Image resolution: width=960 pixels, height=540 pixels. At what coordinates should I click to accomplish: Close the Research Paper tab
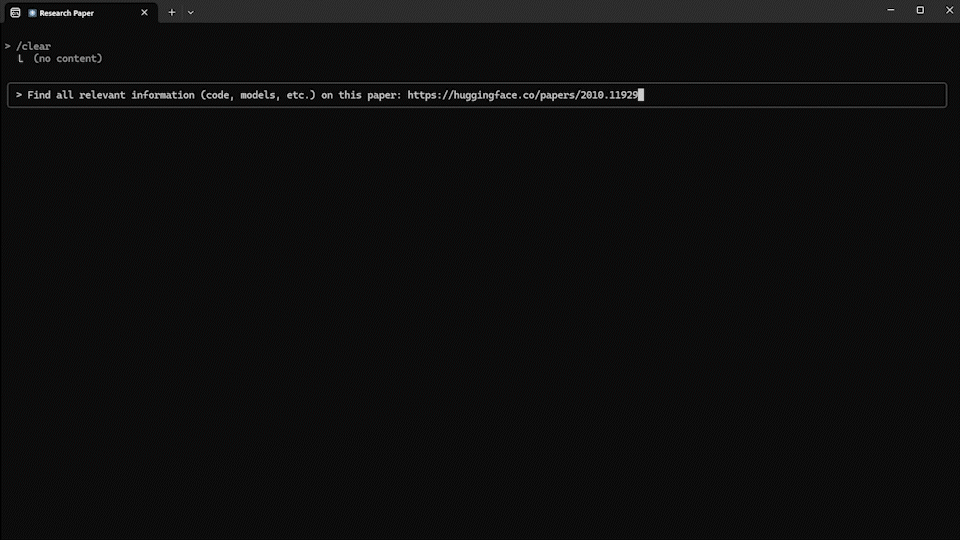tap(144, 13)
